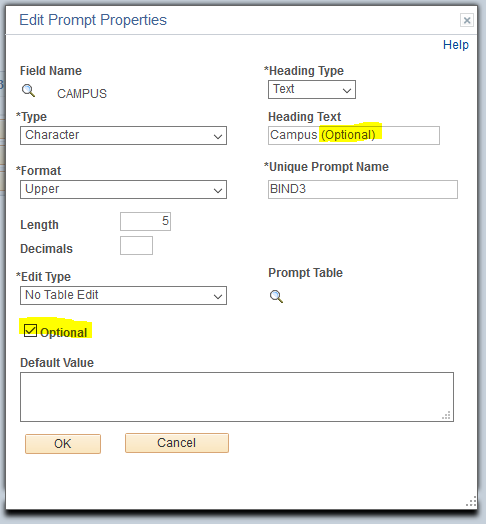Confirm with the OK button
Image resolution: width=486 pixels, height=524 pixels.
tap(63, 444)
